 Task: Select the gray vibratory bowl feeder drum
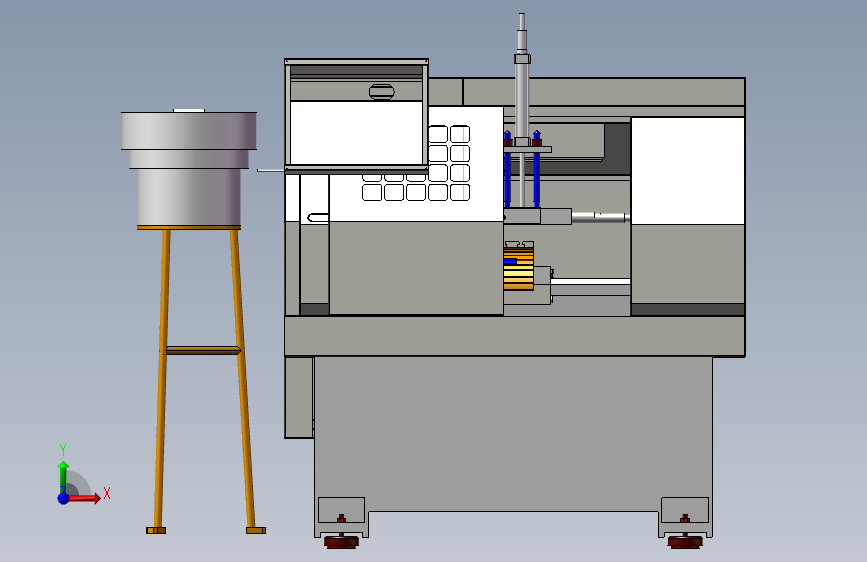tap(189, 169)
